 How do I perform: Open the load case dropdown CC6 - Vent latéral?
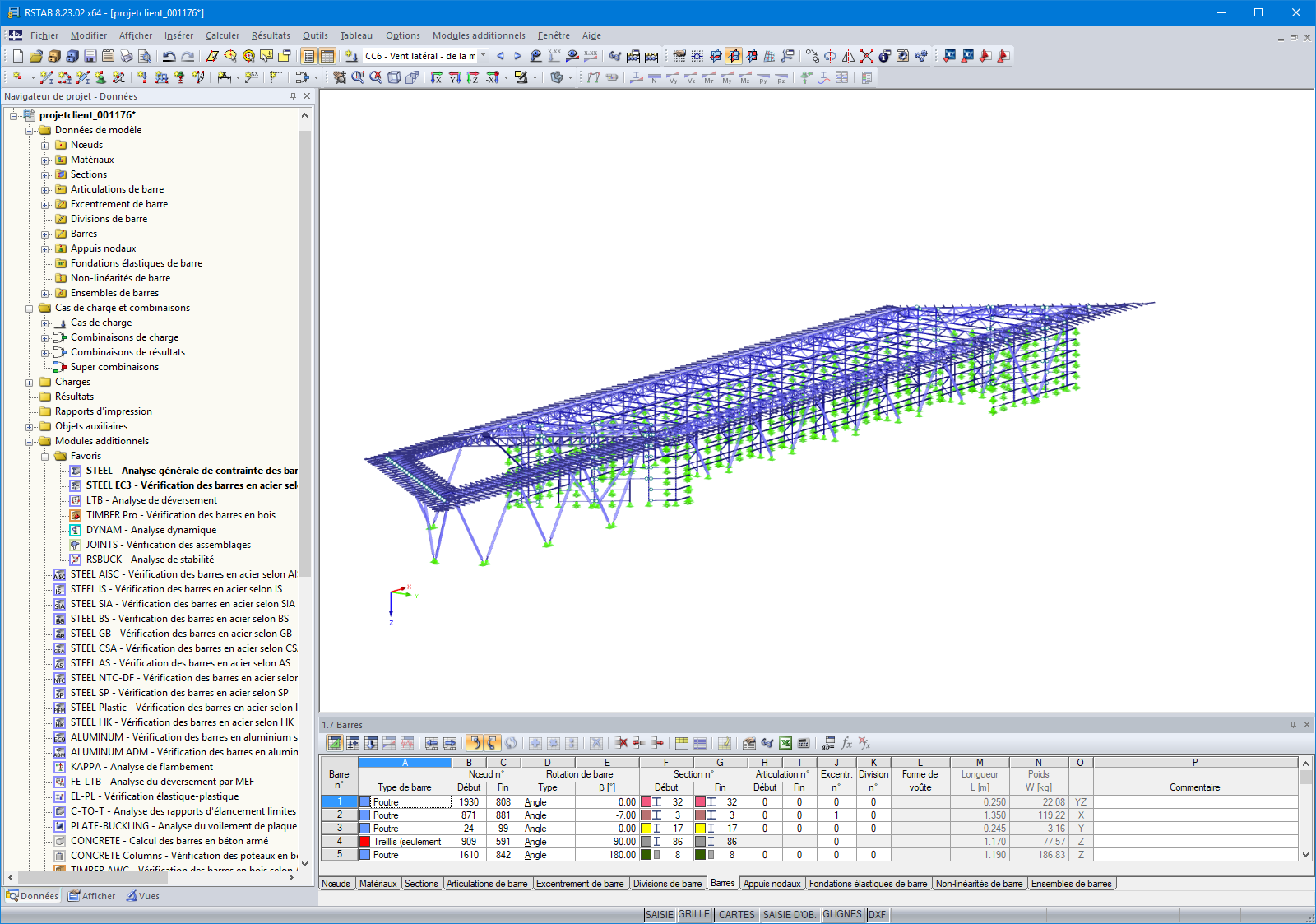pyautogui.click(x=483, y=56)
